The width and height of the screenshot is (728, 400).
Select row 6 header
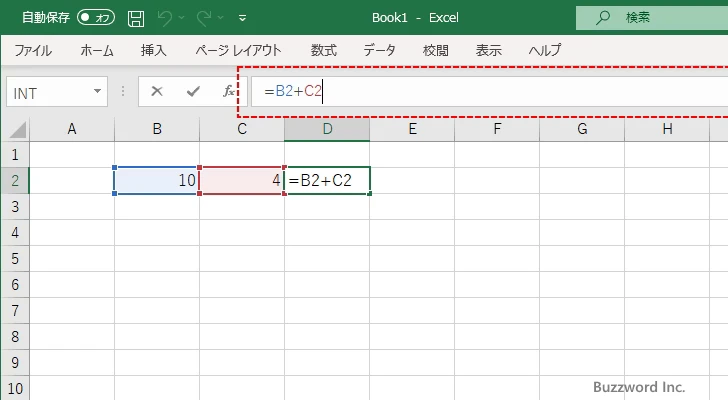(x=15, y=284)
